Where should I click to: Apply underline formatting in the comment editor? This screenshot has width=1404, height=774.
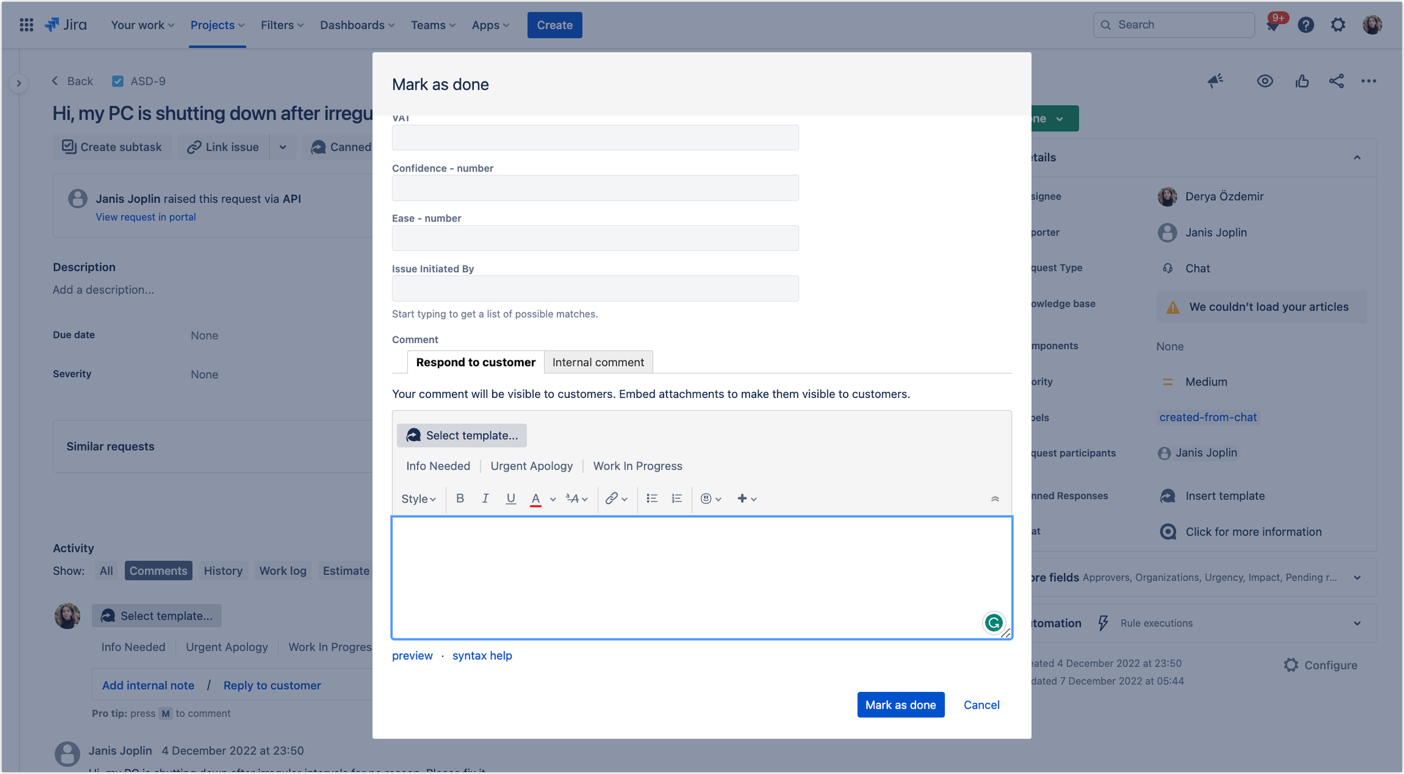pyautogui.click(x=510, y=498)
